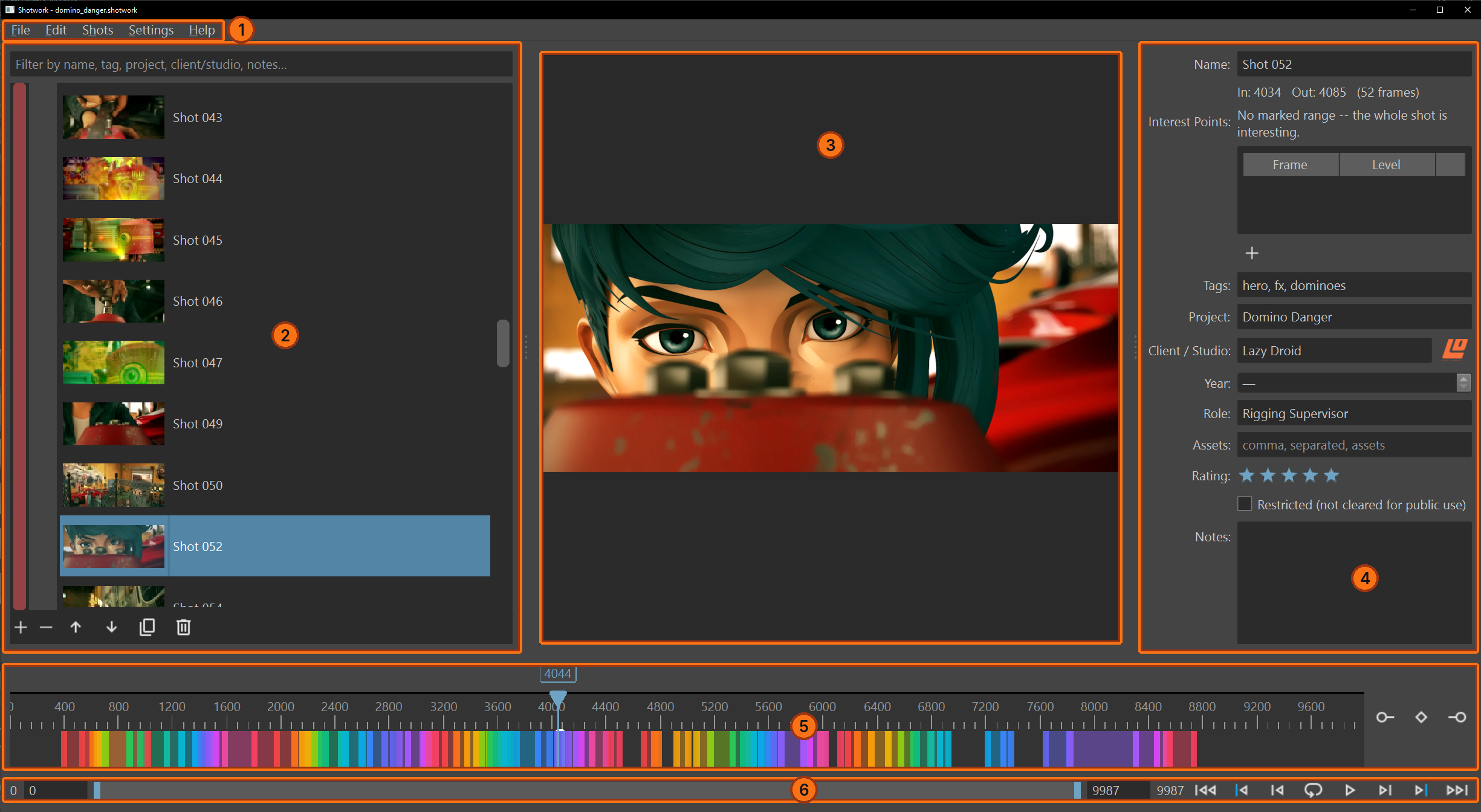Click the Project field Domino Danger

1354,317
